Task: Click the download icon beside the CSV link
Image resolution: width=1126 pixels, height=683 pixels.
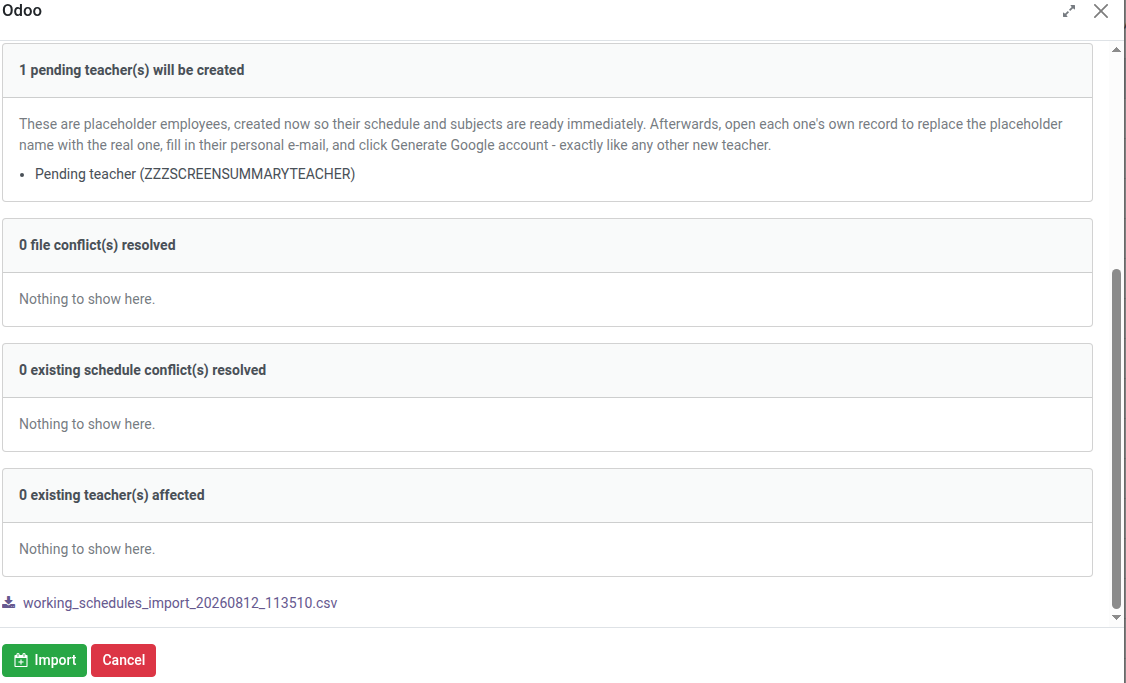Action: pyautogui.click(x=9, y=602)
